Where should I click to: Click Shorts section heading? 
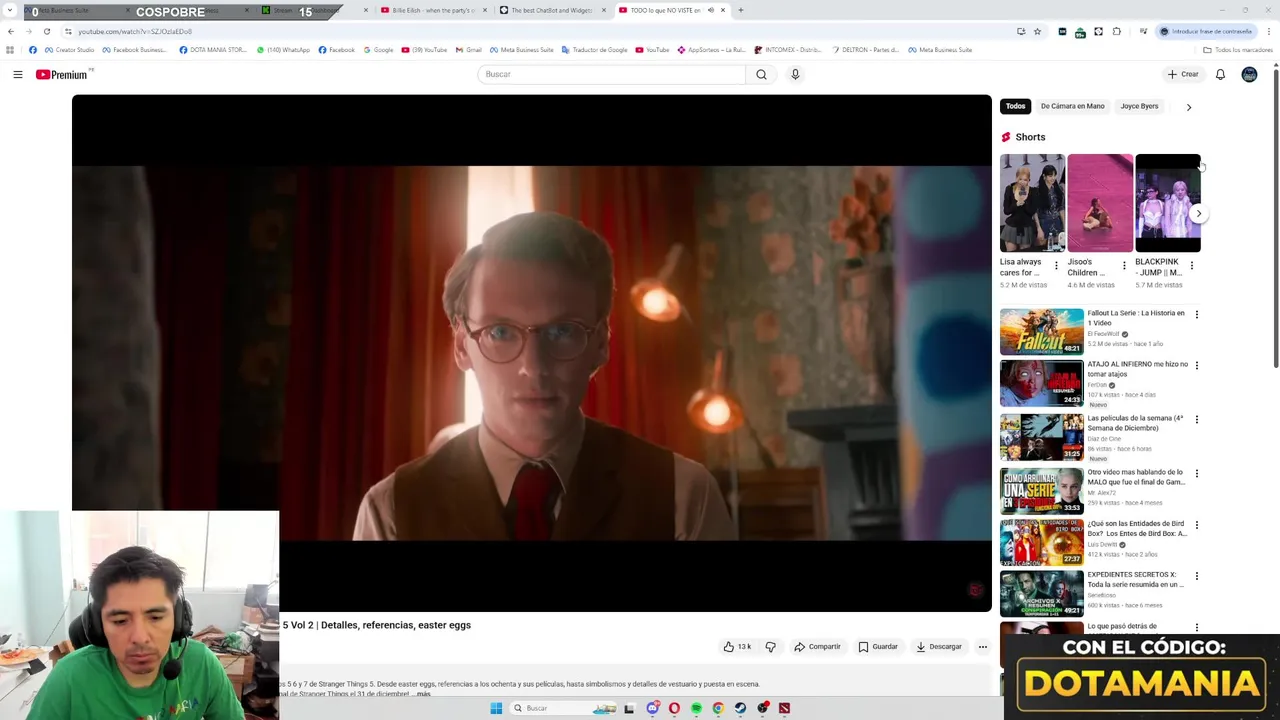1030,137
